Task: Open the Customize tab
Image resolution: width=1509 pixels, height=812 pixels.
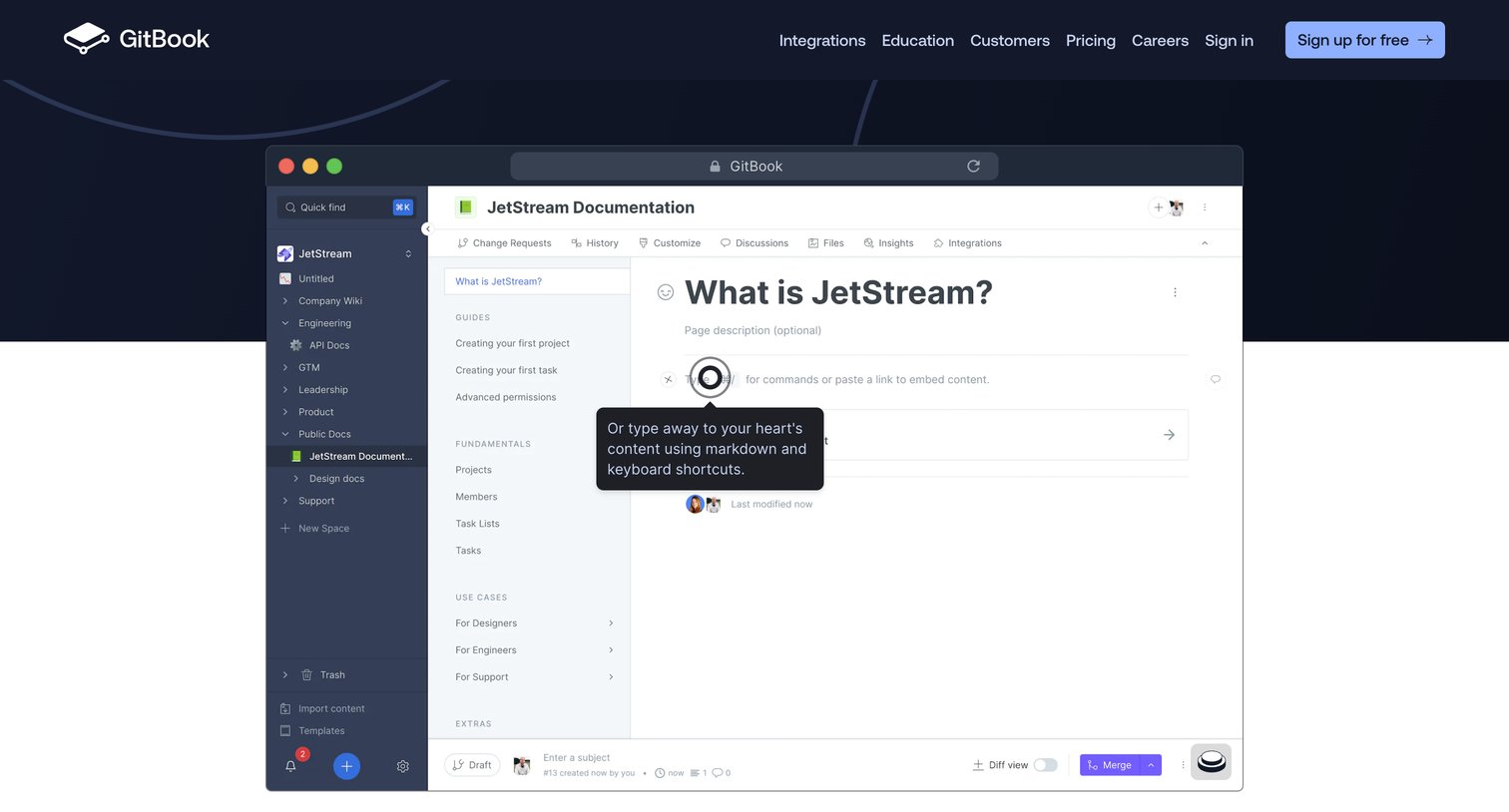Action: (x=670, y=243)
